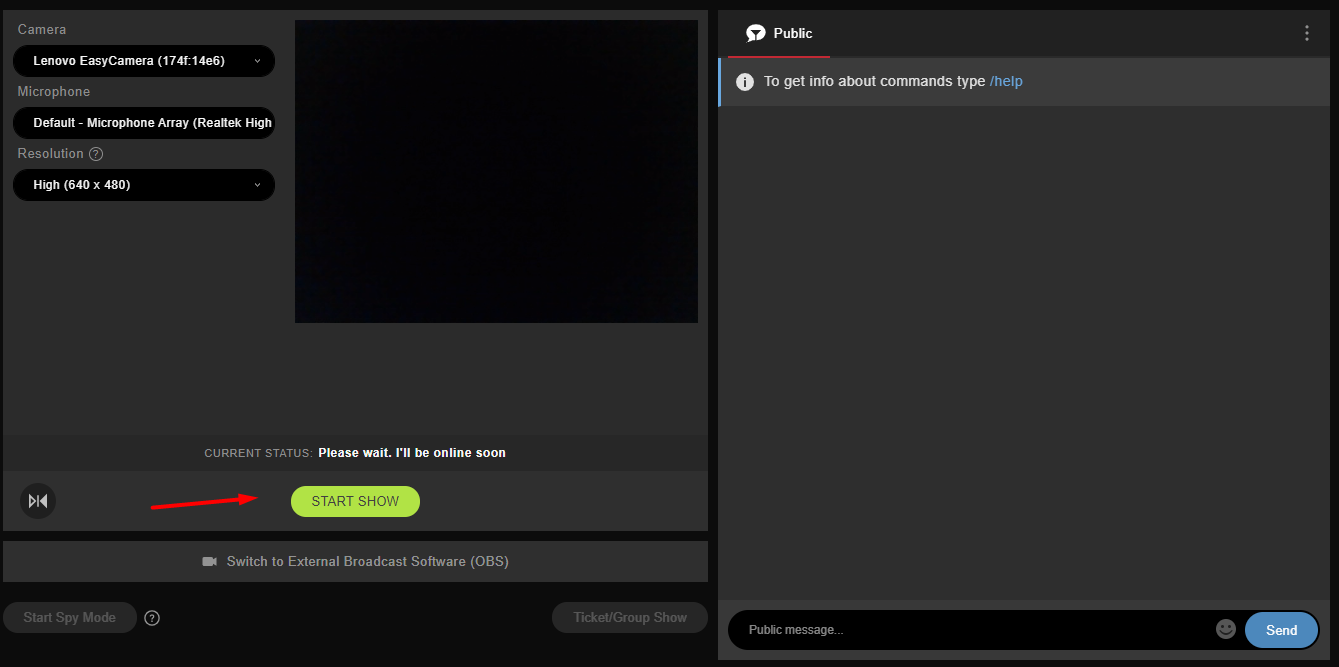Open the Resolution dropdown High (640 x 480)

pos(144,185)
